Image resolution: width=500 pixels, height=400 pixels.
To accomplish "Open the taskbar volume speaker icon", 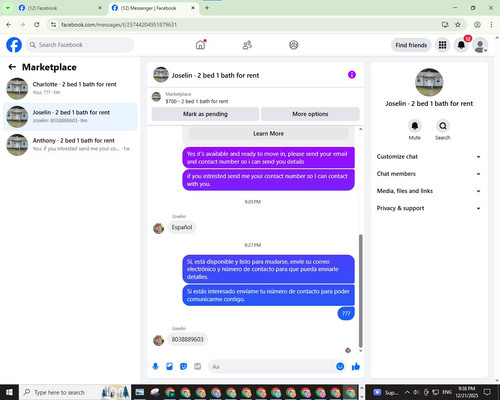I will point(416,392).
